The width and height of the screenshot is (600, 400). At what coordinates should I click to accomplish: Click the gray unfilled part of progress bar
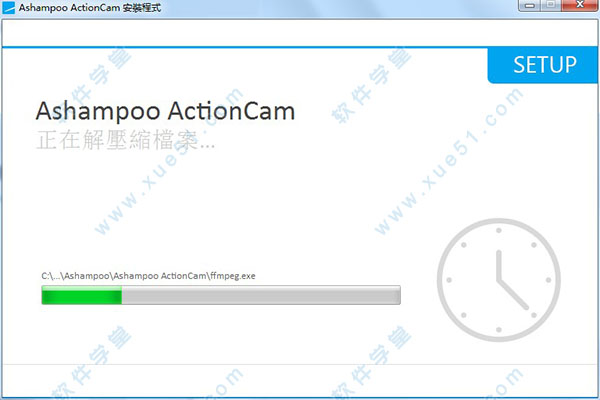tap(261, 295)
